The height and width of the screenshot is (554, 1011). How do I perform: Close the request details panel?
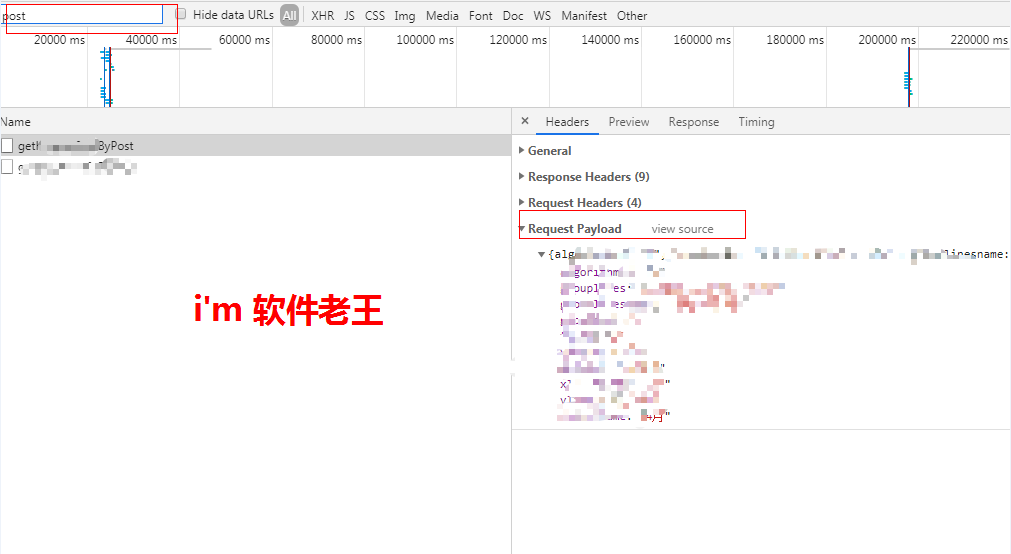(525, 121)
